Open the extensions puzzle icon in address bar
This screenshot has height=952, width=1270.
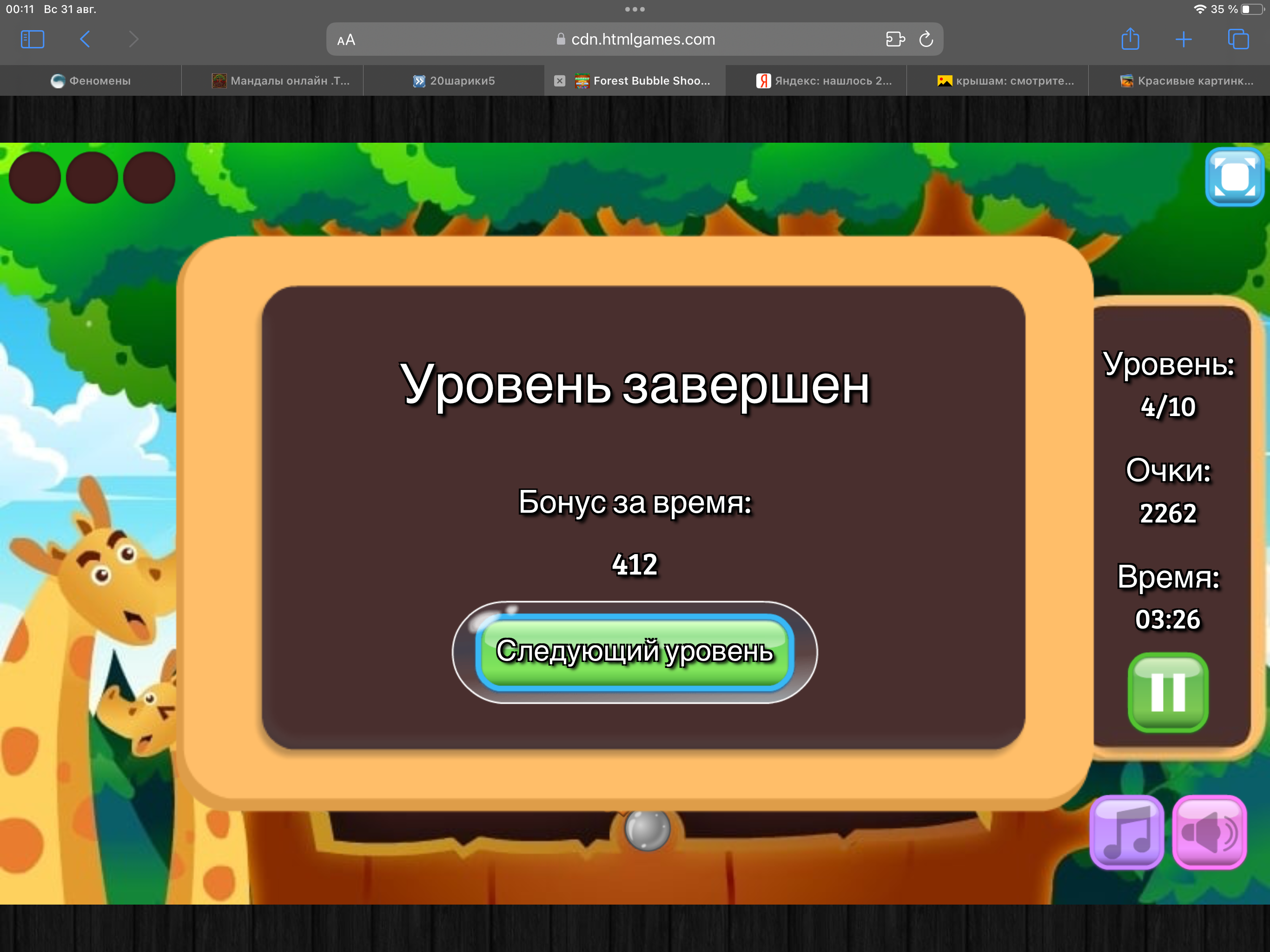pos(895,39)
